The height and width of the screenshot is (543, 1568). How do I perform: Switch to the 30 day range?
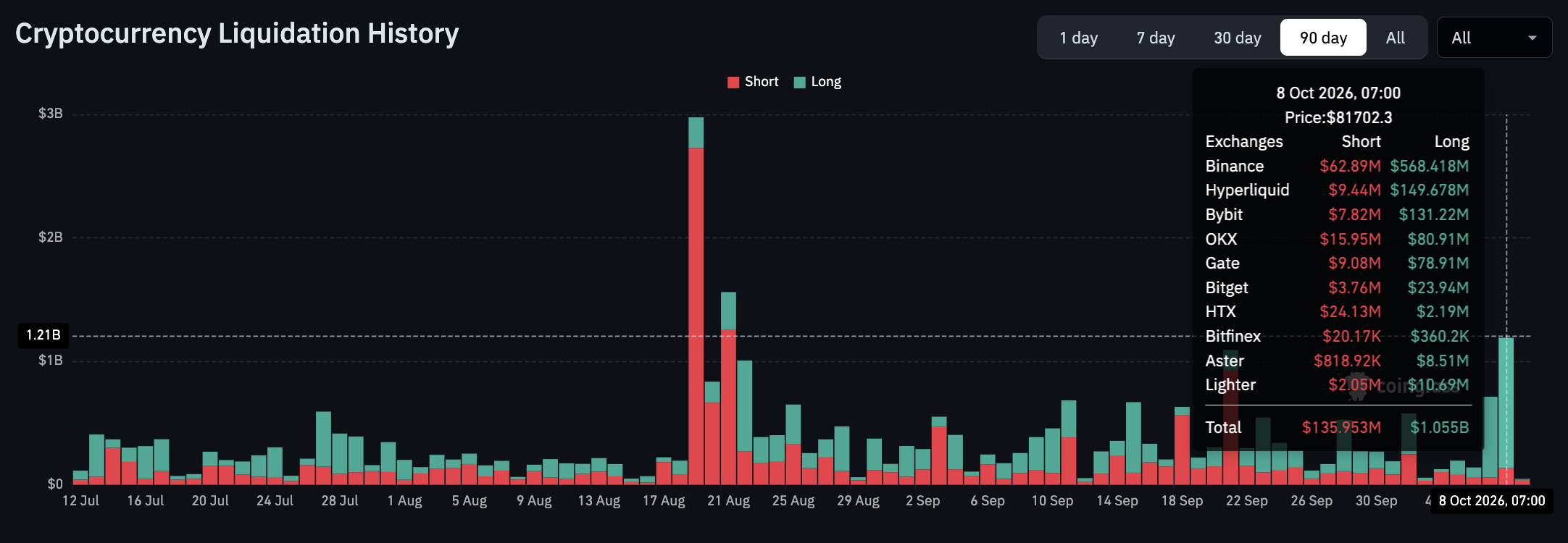click(x=1238, y=38)
